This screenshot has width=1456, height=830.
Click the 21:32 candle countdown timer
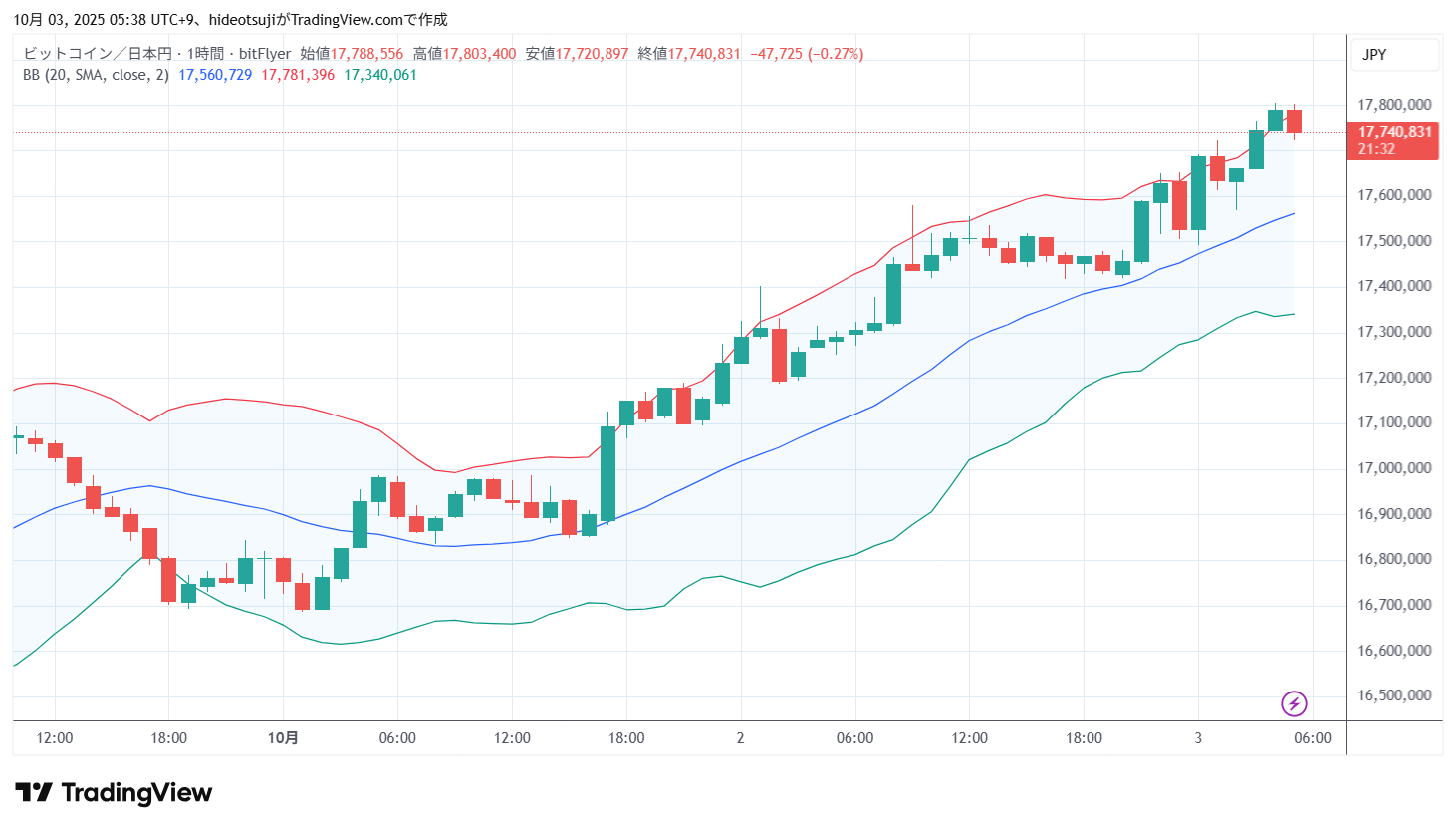[1376, 149]
